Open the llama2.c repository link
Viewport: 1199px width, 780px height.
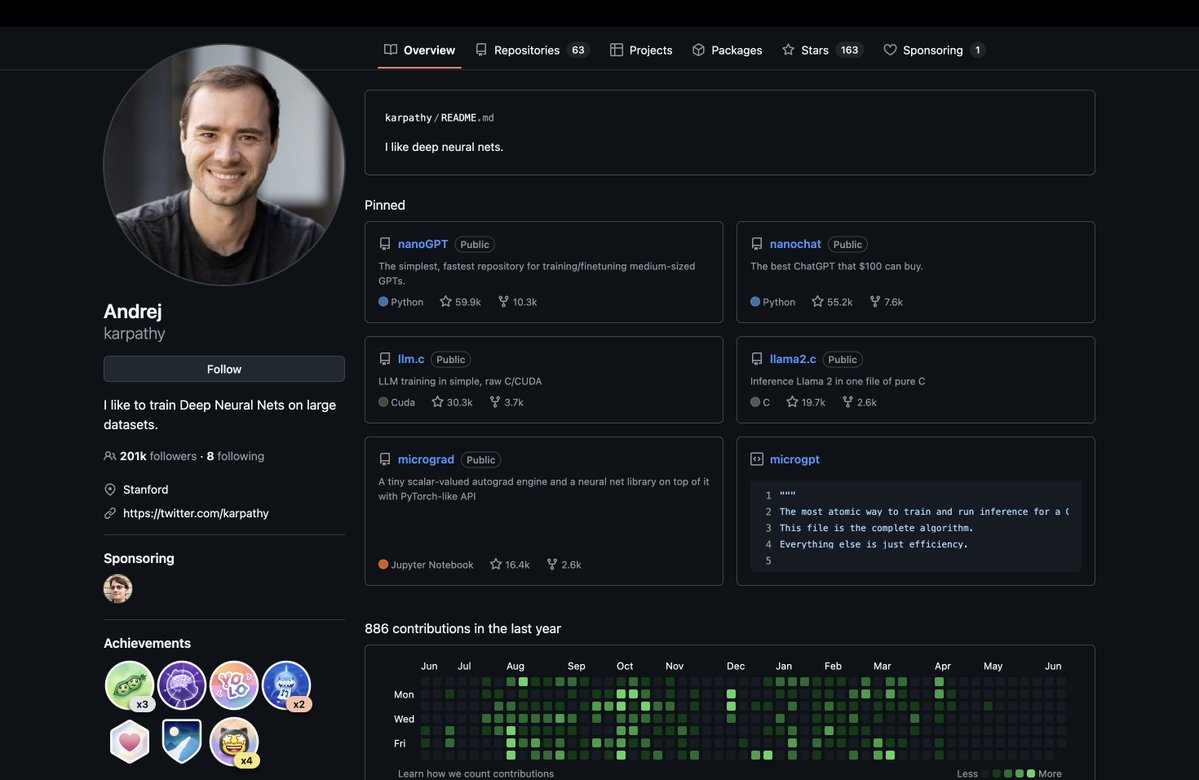tap(792, 359)
